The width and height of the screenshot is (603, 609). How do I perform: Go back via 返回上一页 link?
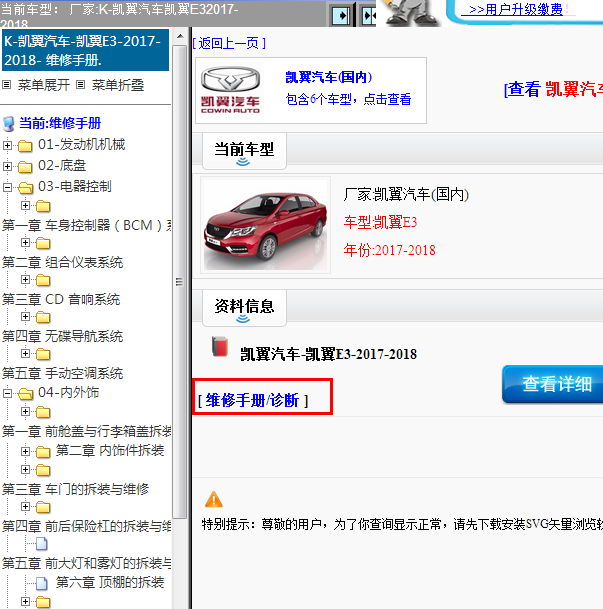tap(229, 43)
